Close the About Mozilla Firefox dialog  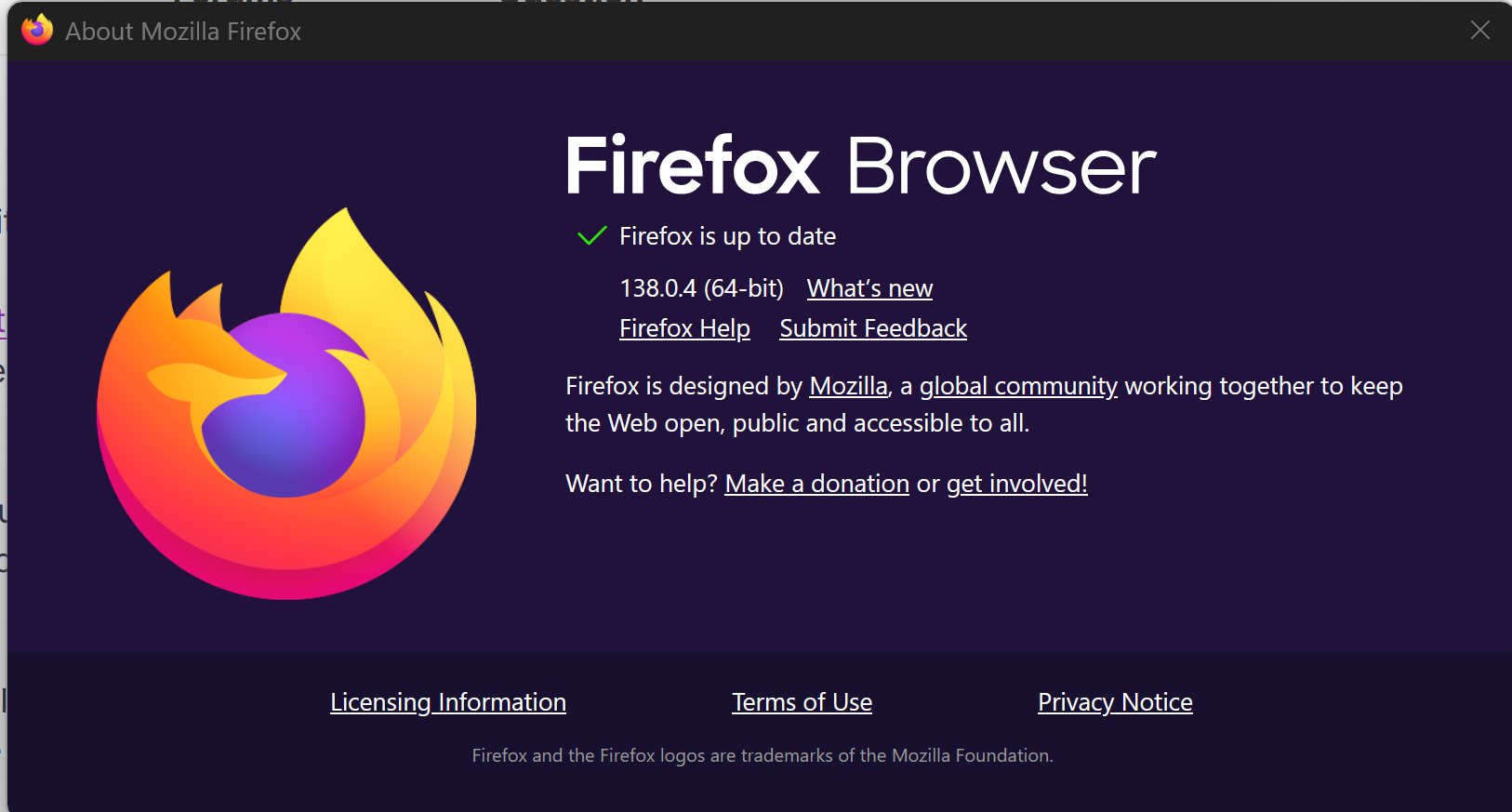(x=1479, y=31)
